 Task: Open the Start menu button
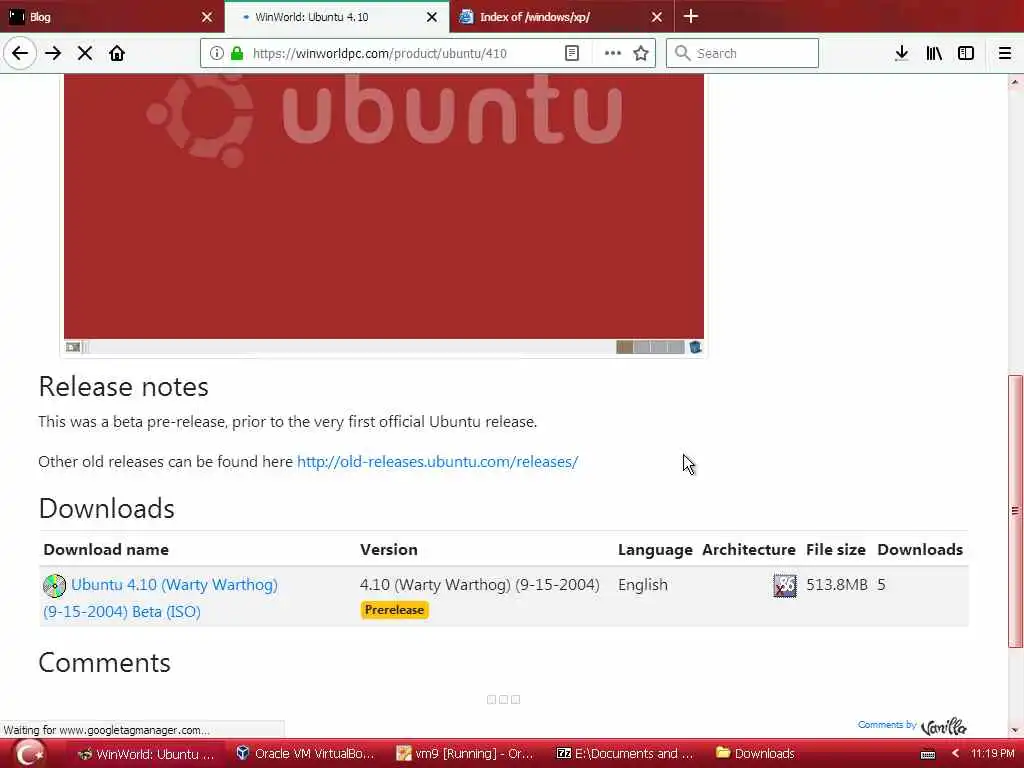click(x=28, y=754)
